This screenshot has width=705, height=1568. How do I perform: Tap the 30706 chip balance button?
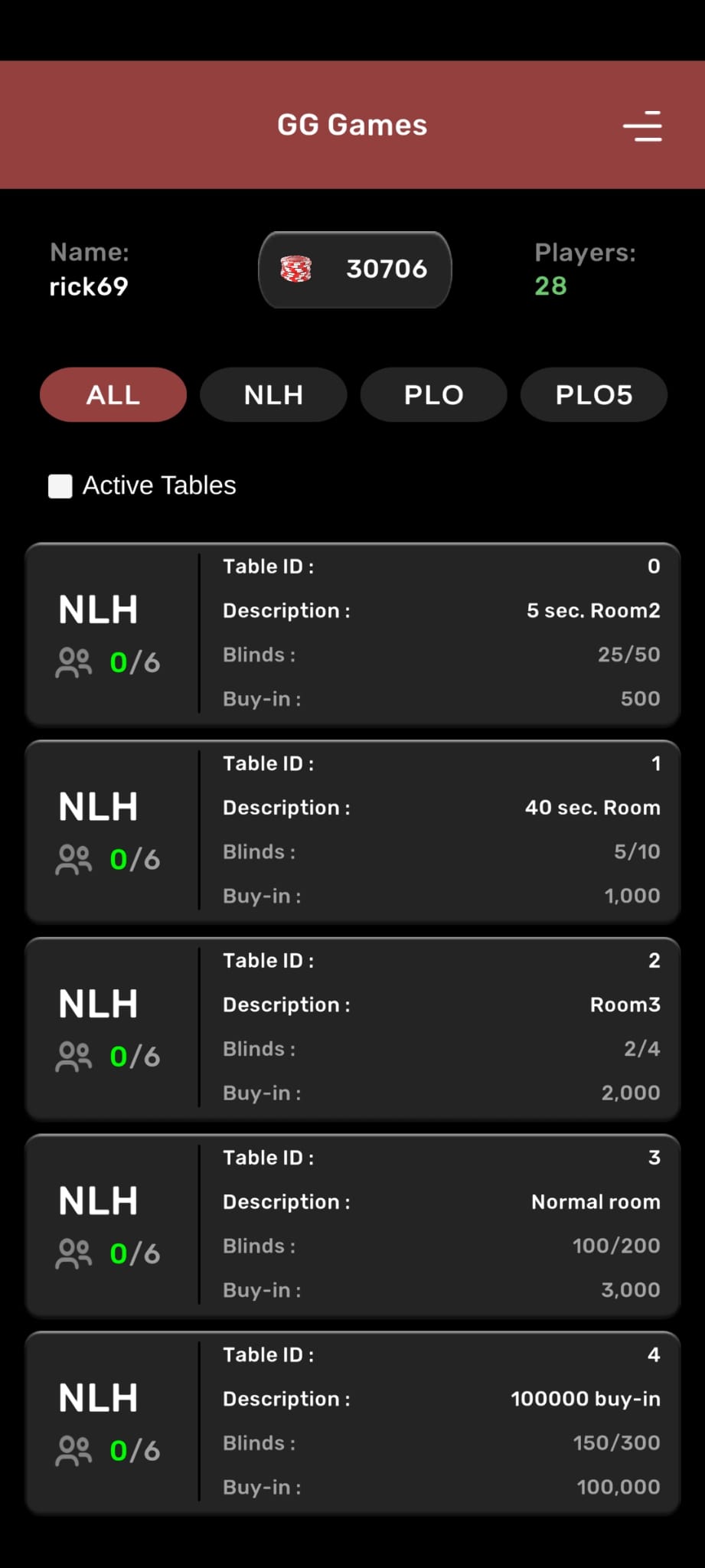pos(355,269)
